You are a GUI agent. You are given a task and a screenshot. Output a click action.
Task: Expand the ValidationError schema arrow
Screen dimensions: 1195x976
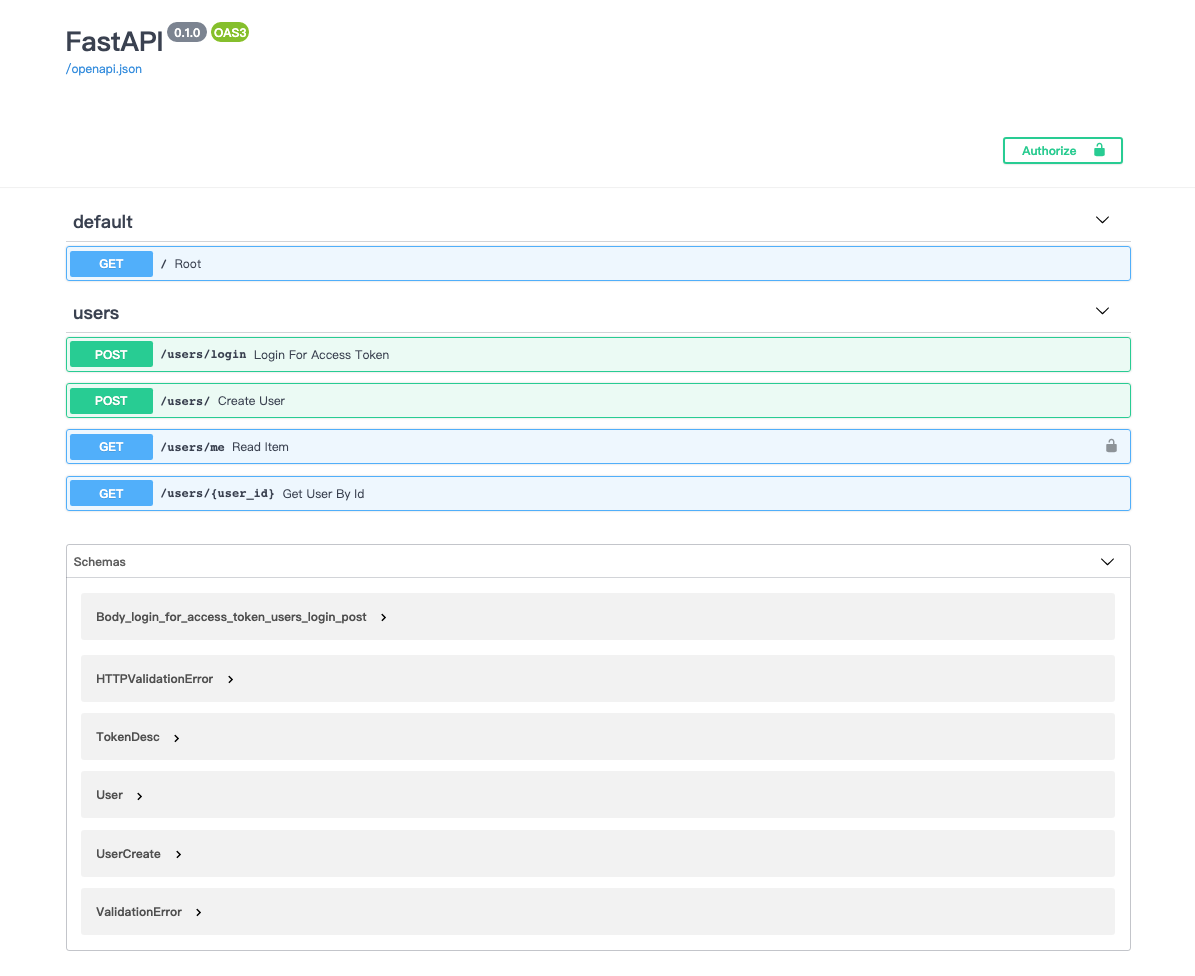click(198, 912)
